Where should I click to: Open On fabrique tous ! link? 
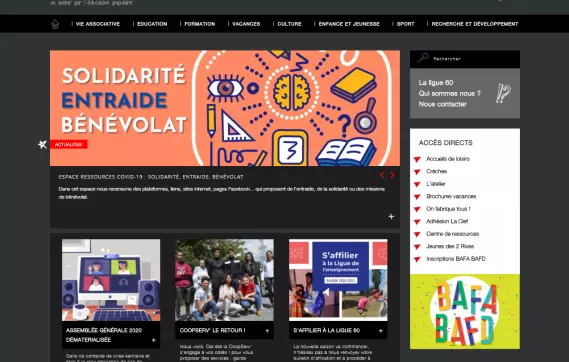click(448, 209)
